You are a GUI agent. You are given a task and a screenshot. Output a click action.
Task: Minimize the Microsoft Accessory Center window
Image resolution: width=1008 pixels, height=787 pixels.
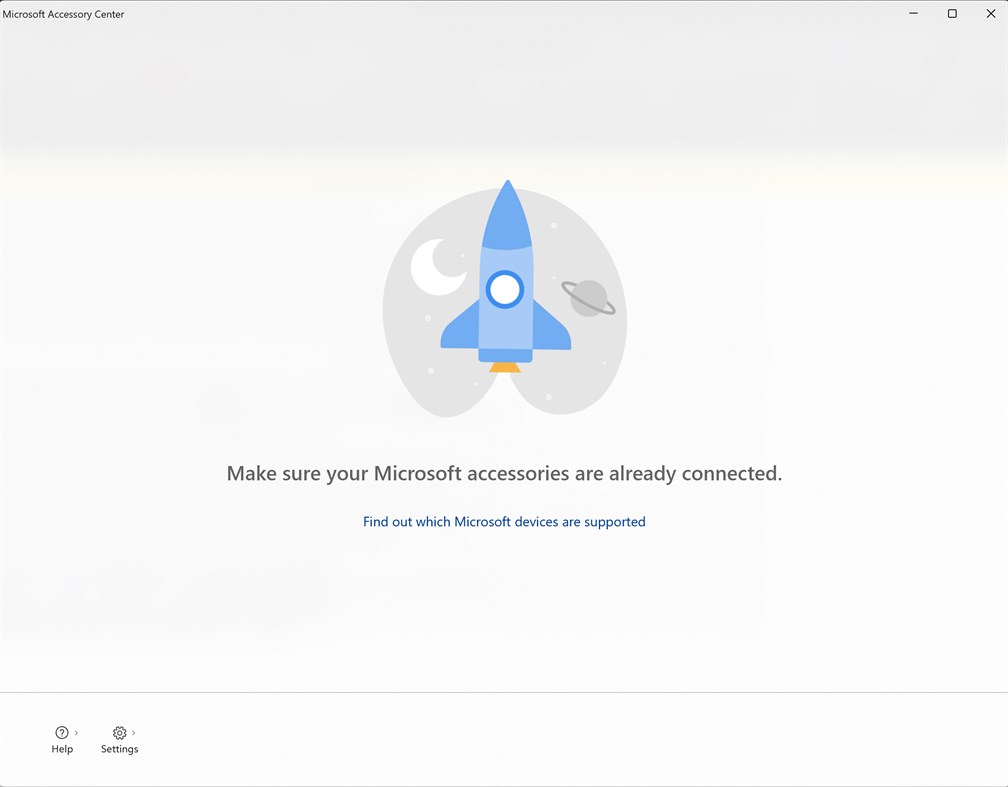point(913,13)
